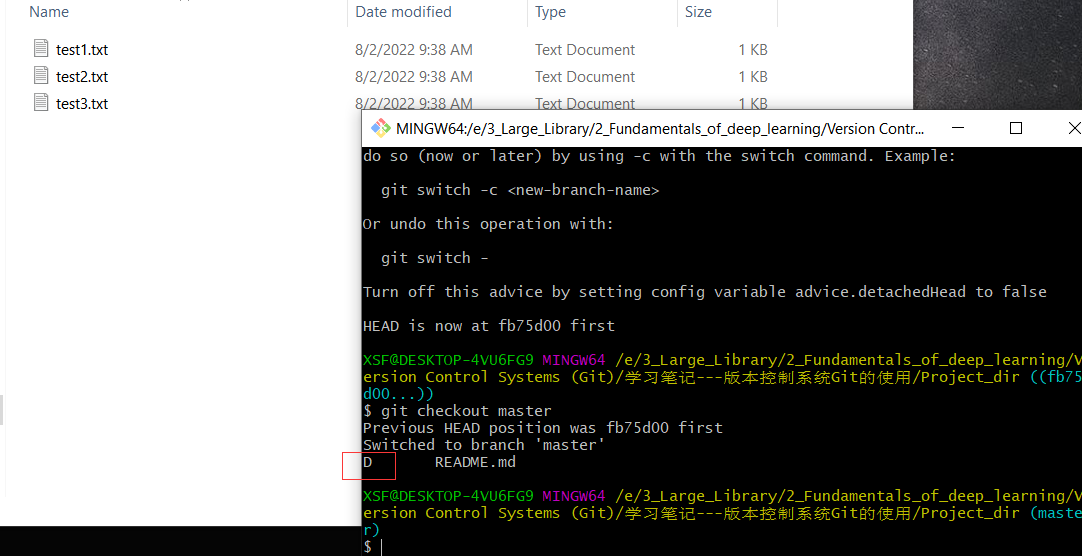This screenshot has width=1082, height=556.
Task: Sort files by Size column
Action: pos(698,12)
